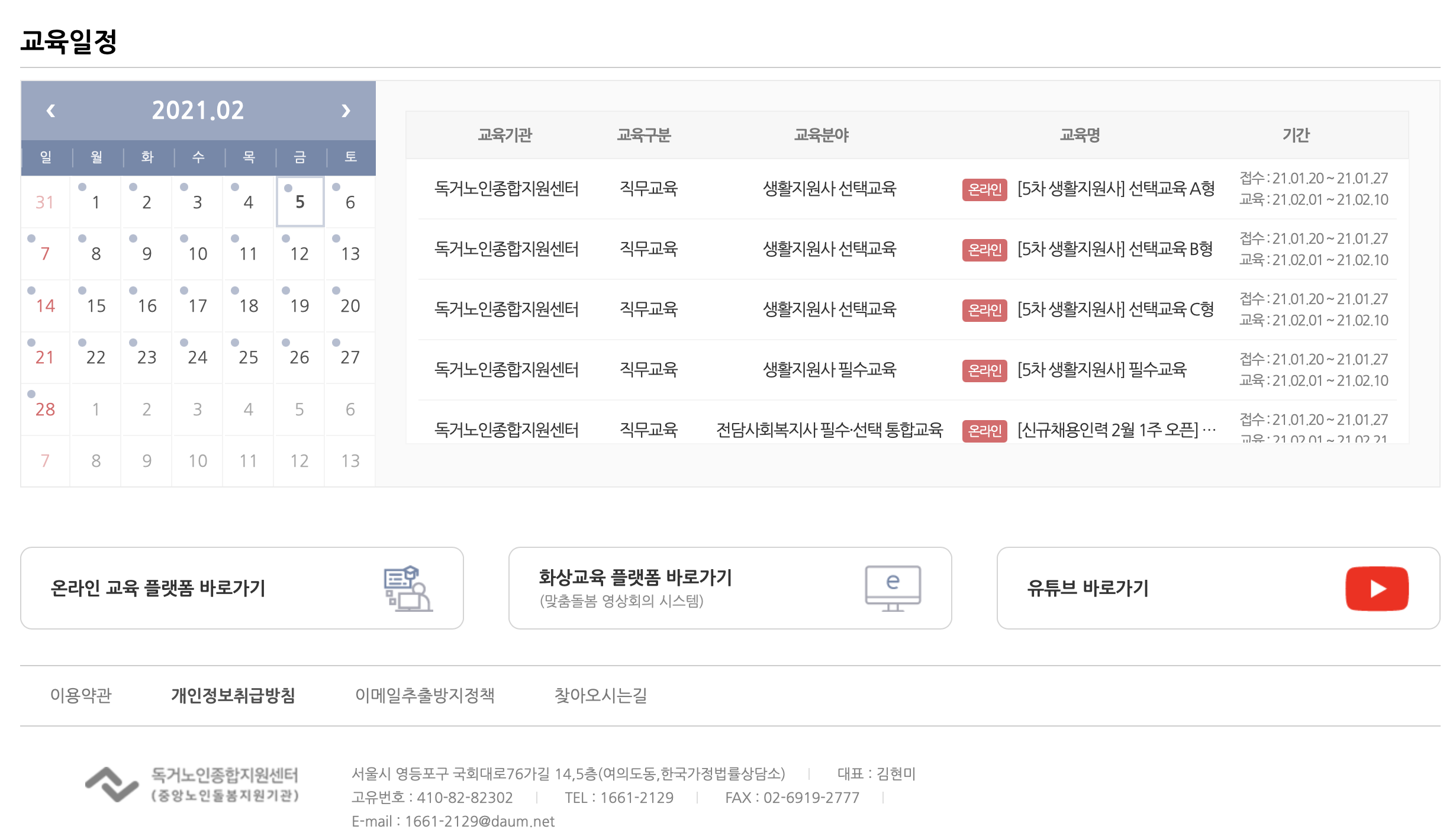Select Sunday February 28 on calendar
The width and height of the screenshot is (1456, 839).
(45, 409)
